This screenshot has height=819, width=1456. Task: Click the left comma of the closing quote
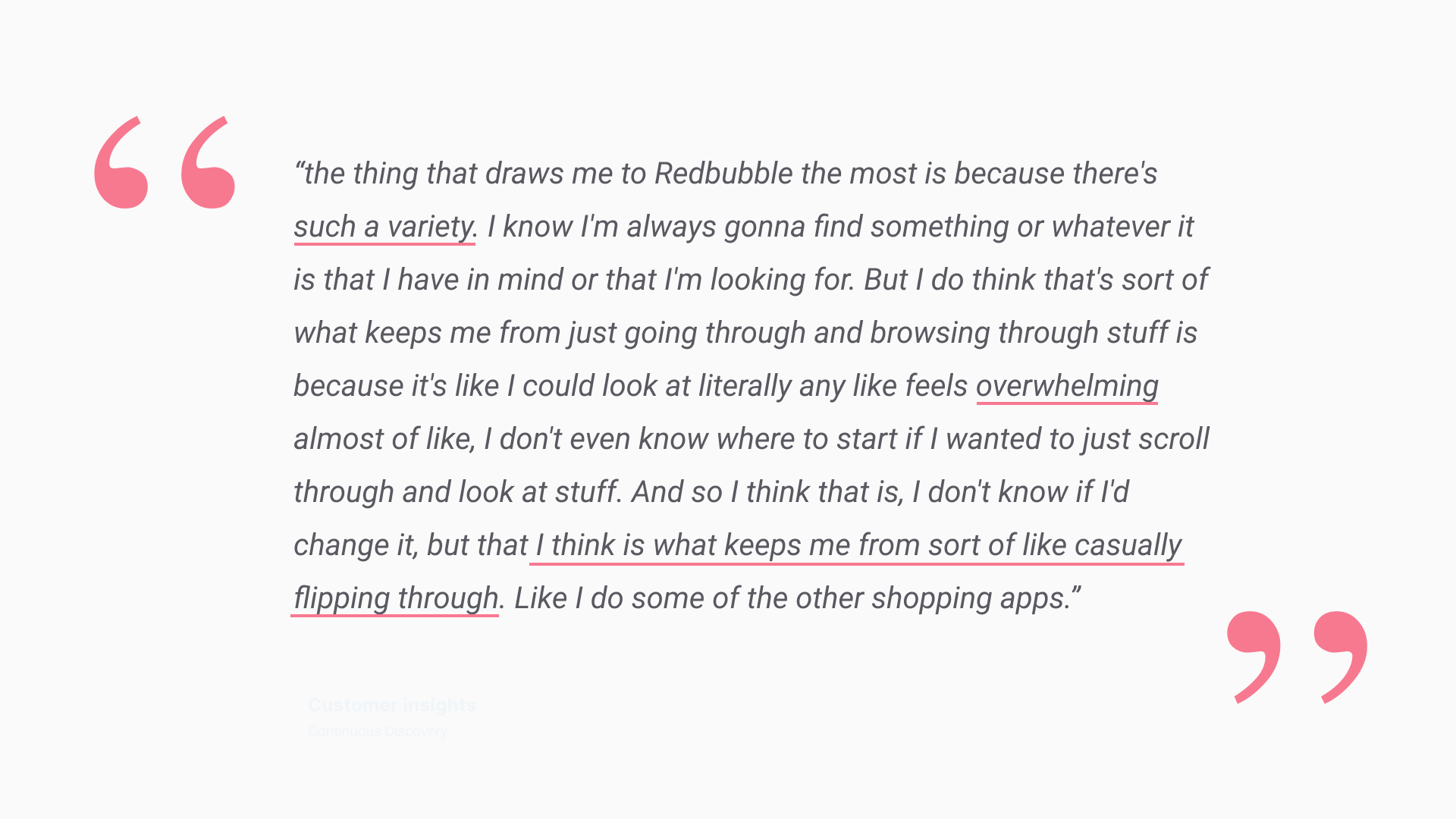point(1254,655)
